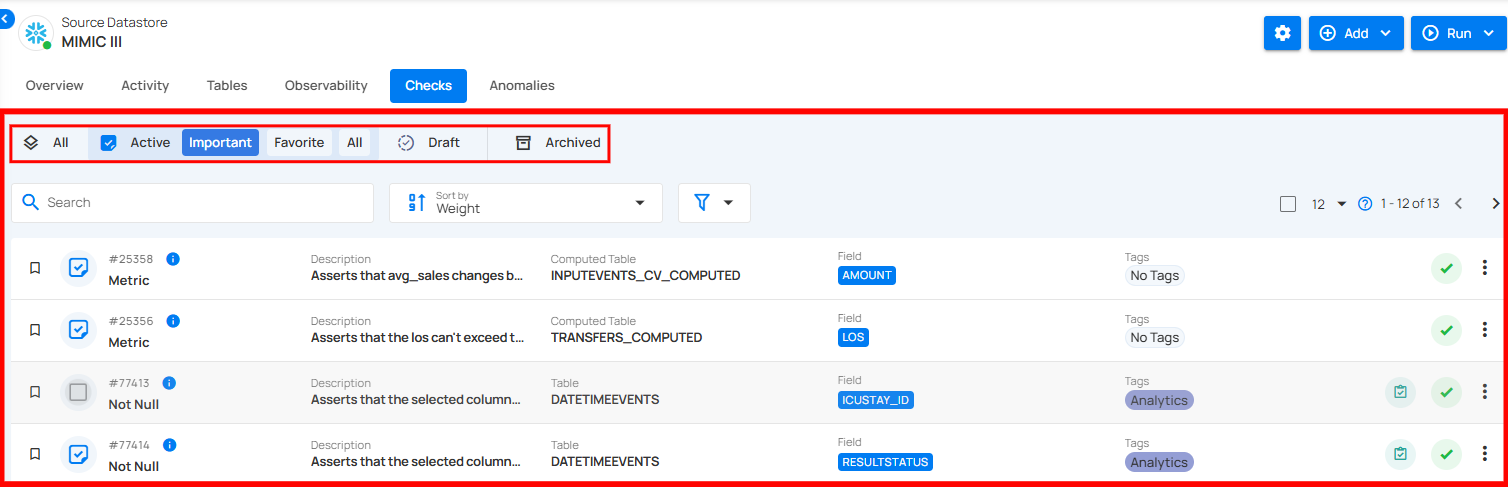Select the Active checks filter
The height and width of the screenshot is (487, 1508).
135,143
